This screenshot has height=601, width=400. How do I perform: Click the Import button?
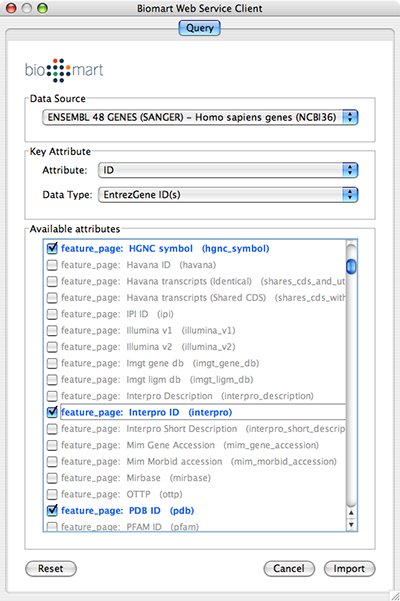(349, 568)
